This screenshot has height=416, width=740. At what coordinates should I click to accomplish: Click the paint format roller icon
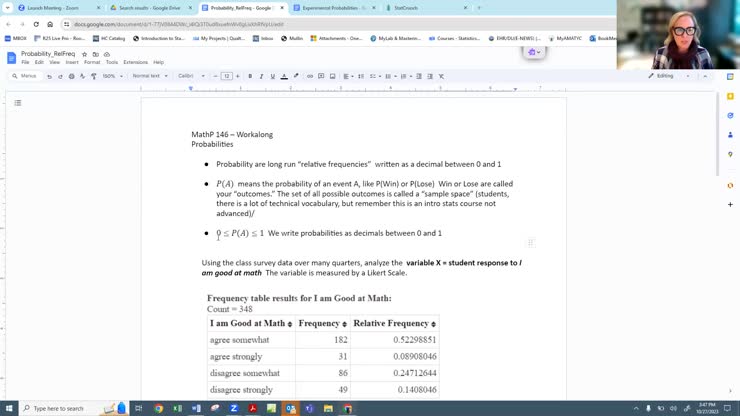point(94,76)
